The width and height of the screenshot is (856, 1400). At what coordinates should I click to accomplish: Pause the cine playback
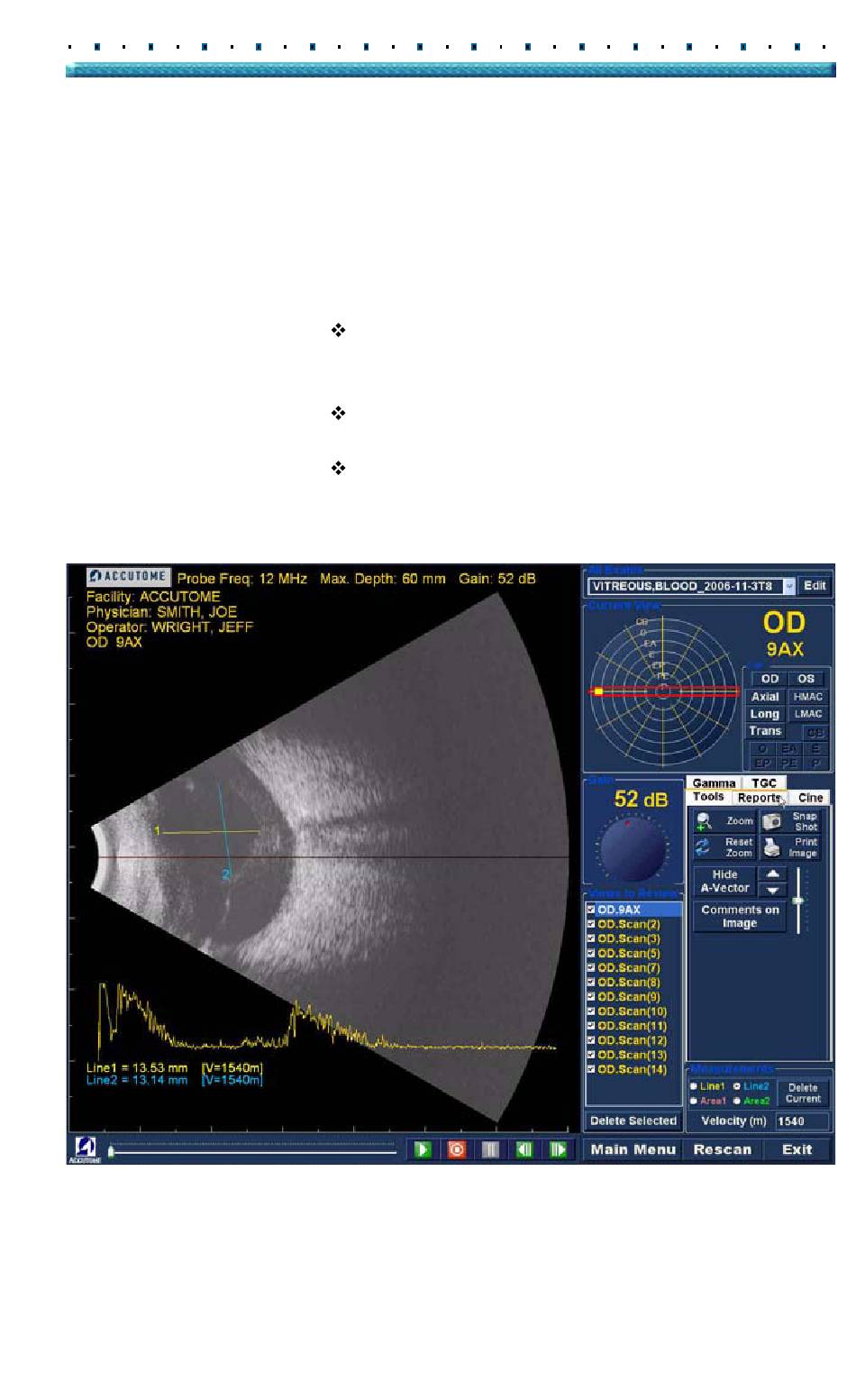click(x=490, y=1149)
